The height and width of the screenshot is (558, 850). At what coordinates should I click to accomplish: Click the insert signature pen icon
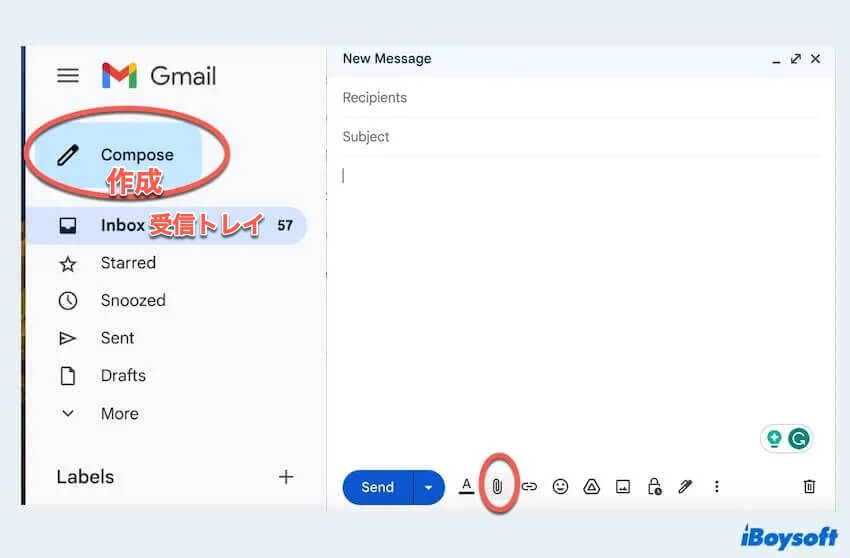pyautogui.click(x=685, y=487)
